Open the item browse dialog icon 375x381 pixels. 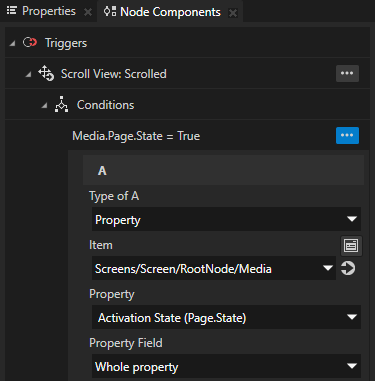click(x=351, y=246)
